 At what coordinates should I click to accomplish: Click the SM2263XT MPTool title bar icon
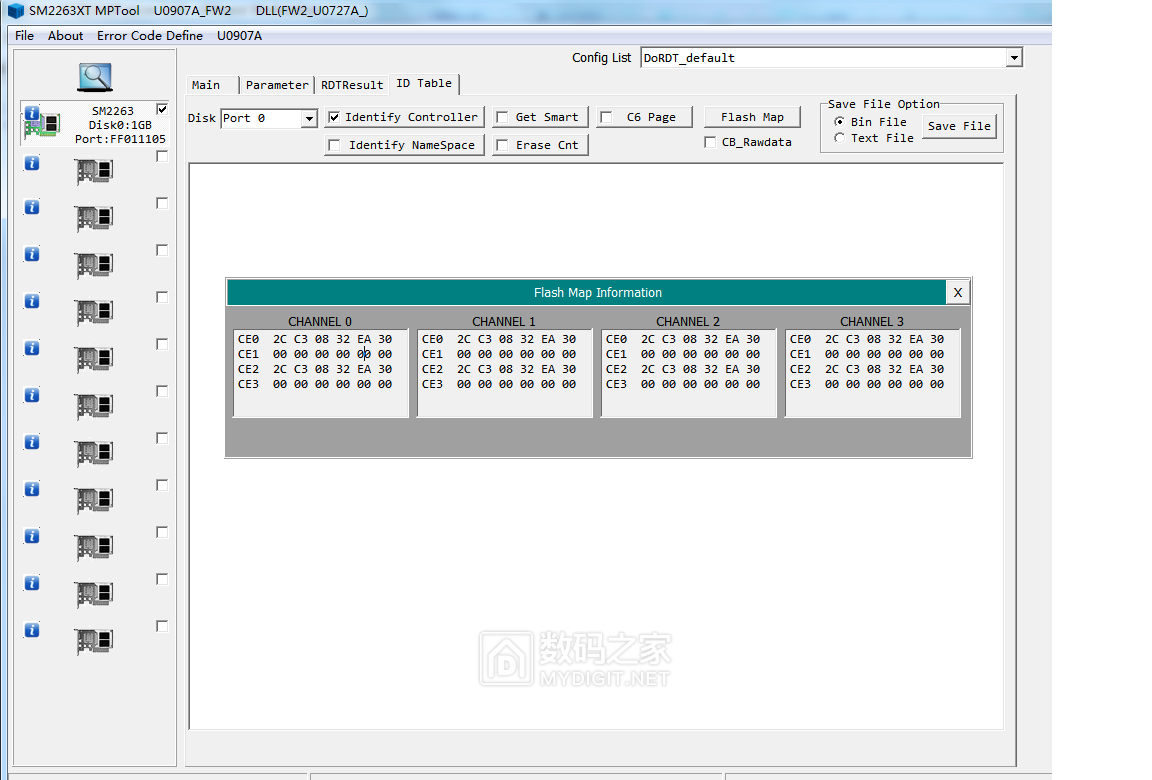(15, 10)
